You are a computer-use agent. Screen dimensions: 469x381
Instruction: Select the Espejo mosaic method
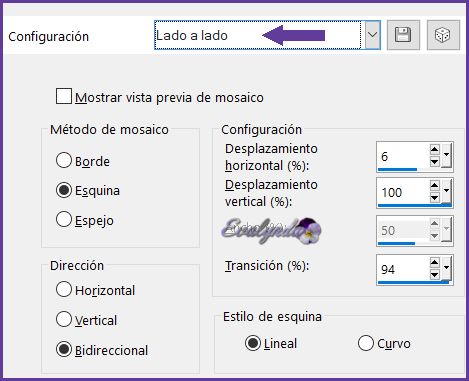64,219
